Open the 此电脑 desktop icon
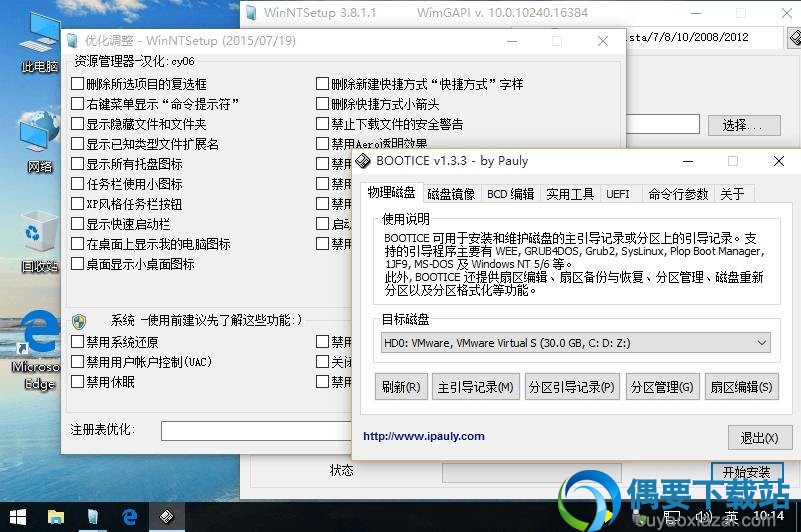Image resolution: width=801 pixels, height=532 pixels. coord(40,43)
